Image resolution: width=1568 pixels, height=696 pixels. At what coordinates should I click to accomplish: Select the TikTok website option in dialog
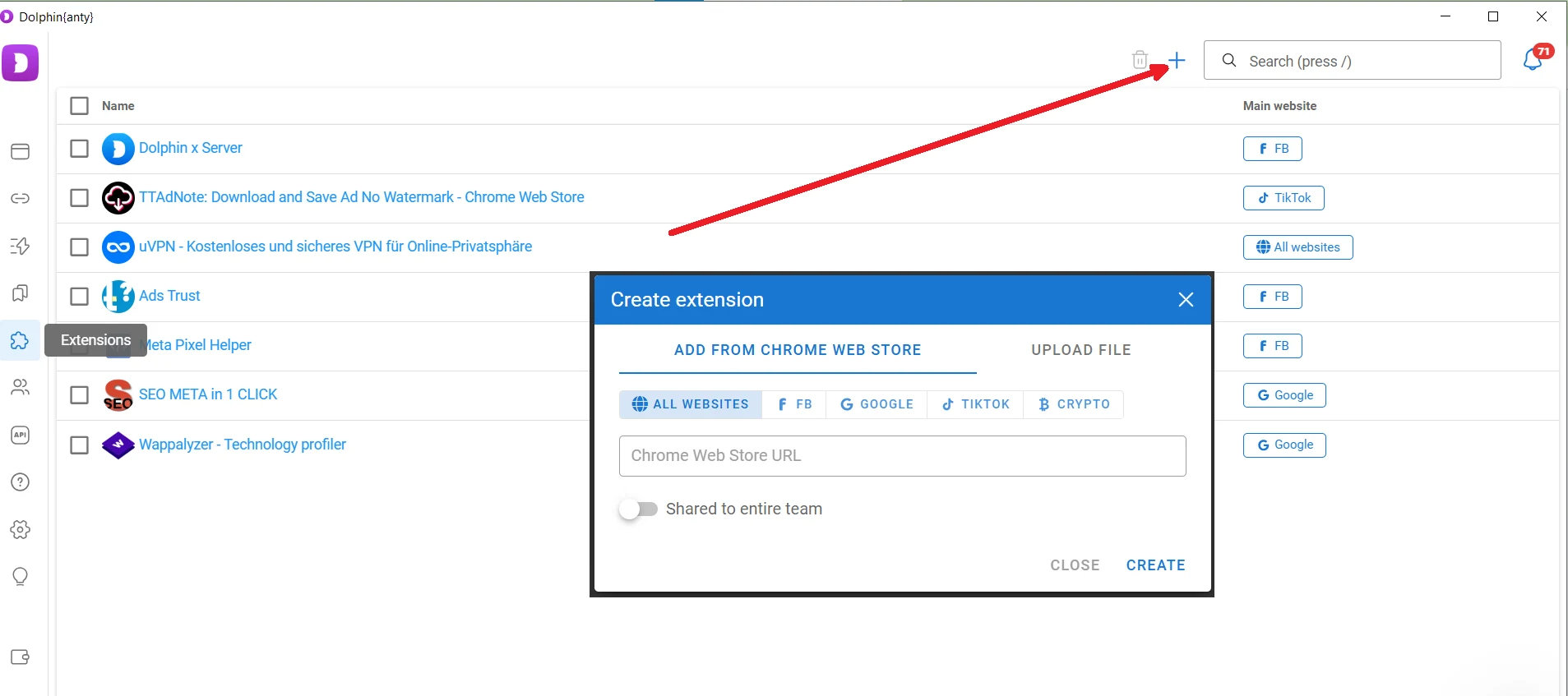click(x=976, y=404)
